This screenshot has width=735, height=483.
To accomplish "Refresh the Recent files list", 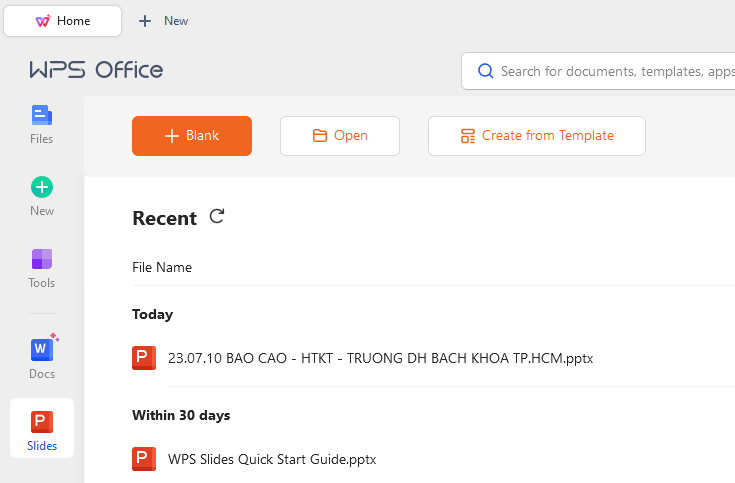I will click(x=217, y=216).
